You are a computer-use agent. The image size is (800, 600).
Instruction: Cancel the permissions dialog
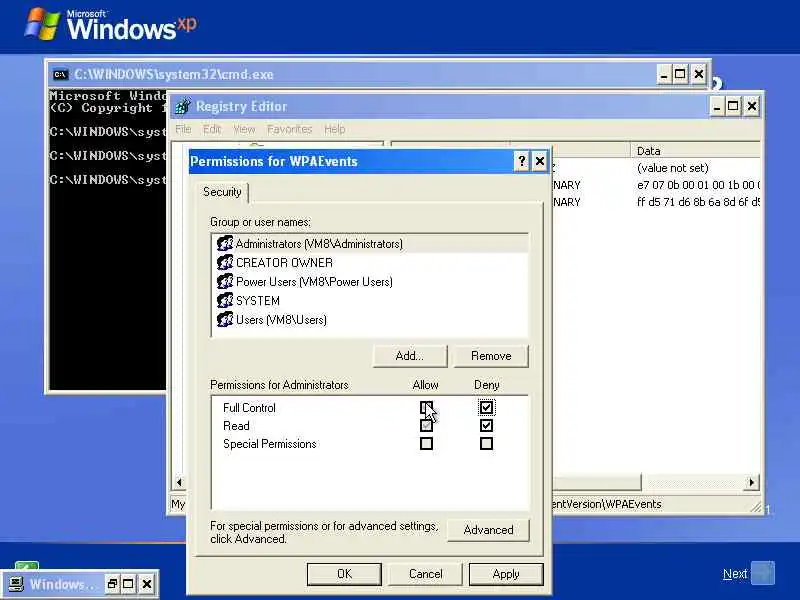click(426, 574)
